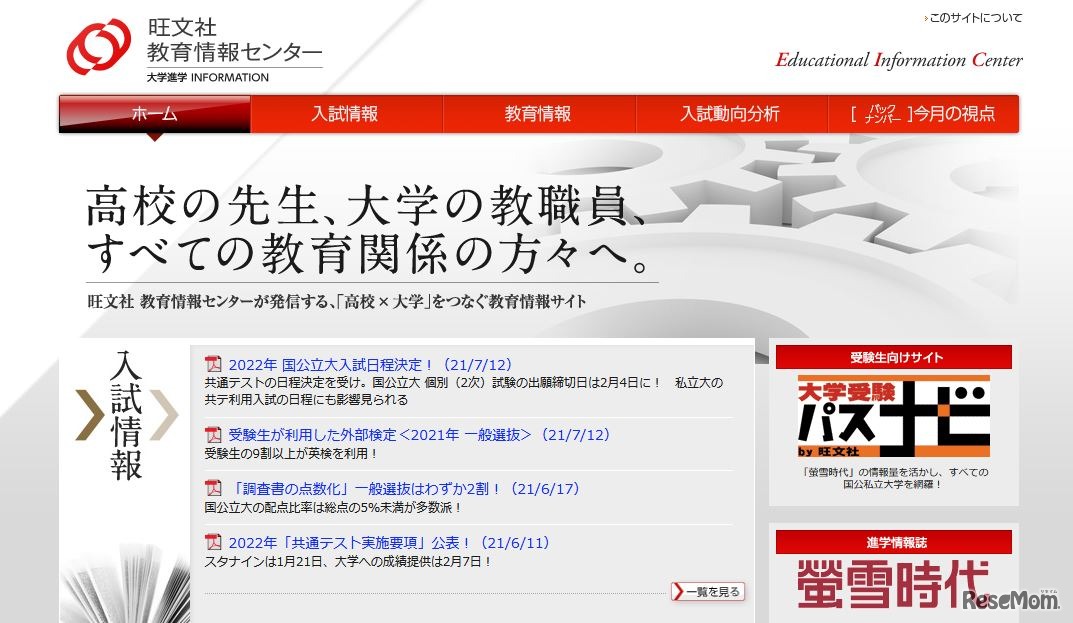The image size is (1073, 623).
Task: Switch to the 入試動向分析 tab
Action: click(732, 114)
